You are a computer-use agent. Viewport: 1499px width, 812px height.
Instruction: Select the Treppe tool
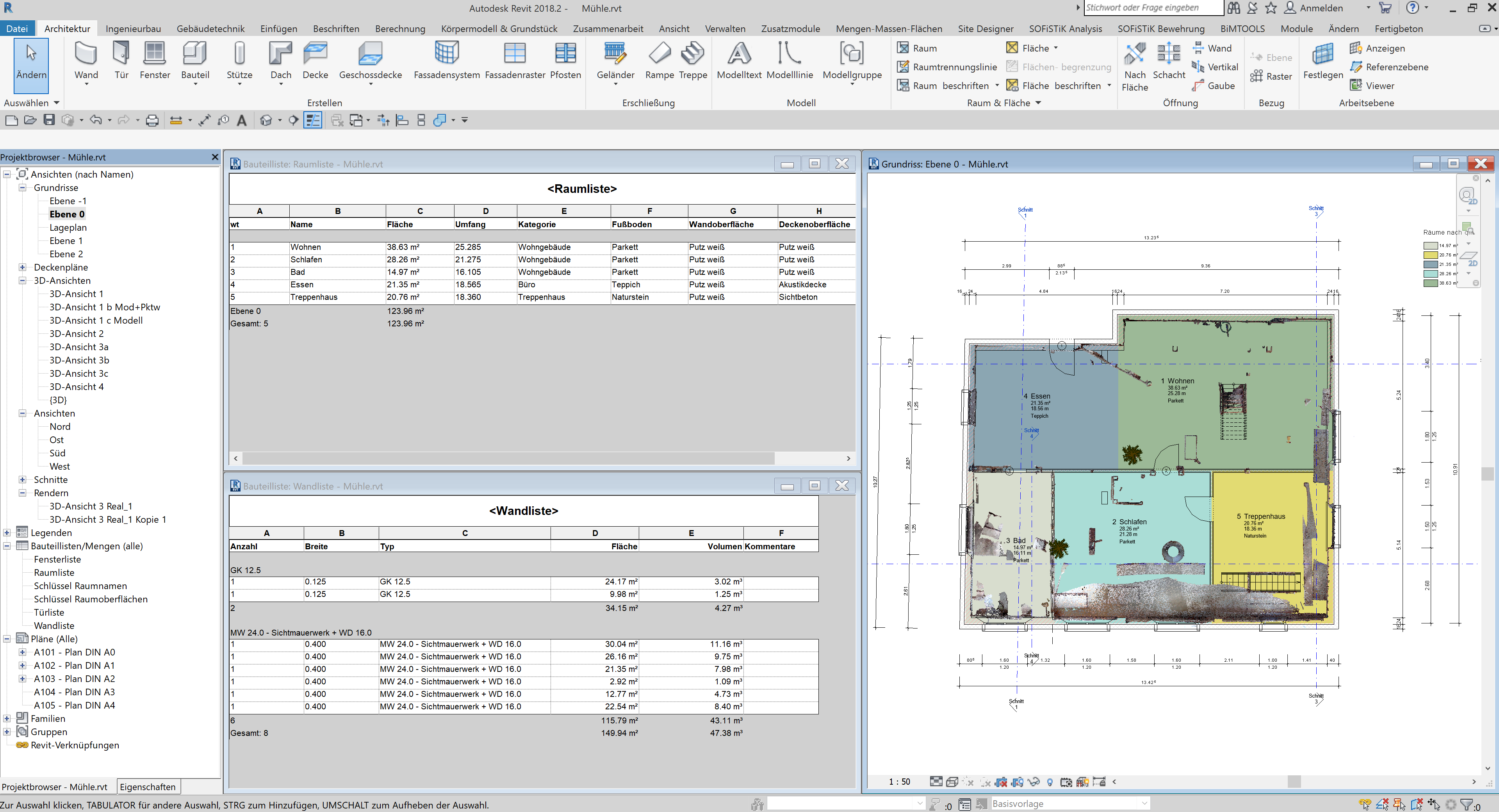point(692,61)
